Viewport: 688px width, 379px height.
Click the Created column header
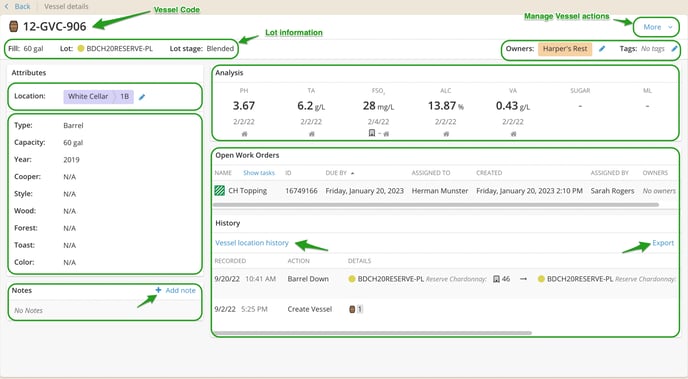tap(489, 173)
